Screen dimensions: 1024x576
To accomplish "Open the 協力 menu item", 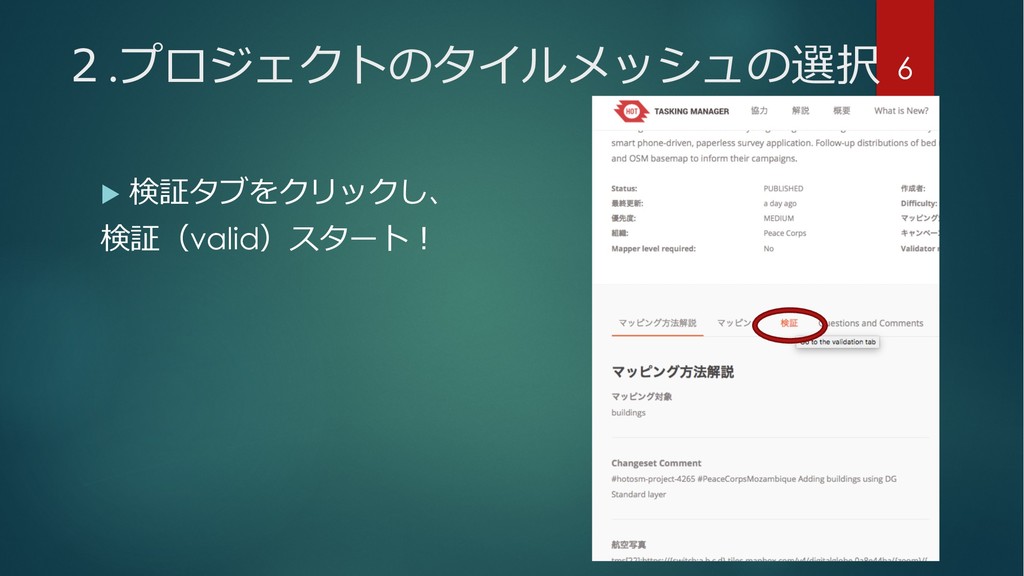I will [759, 110].
